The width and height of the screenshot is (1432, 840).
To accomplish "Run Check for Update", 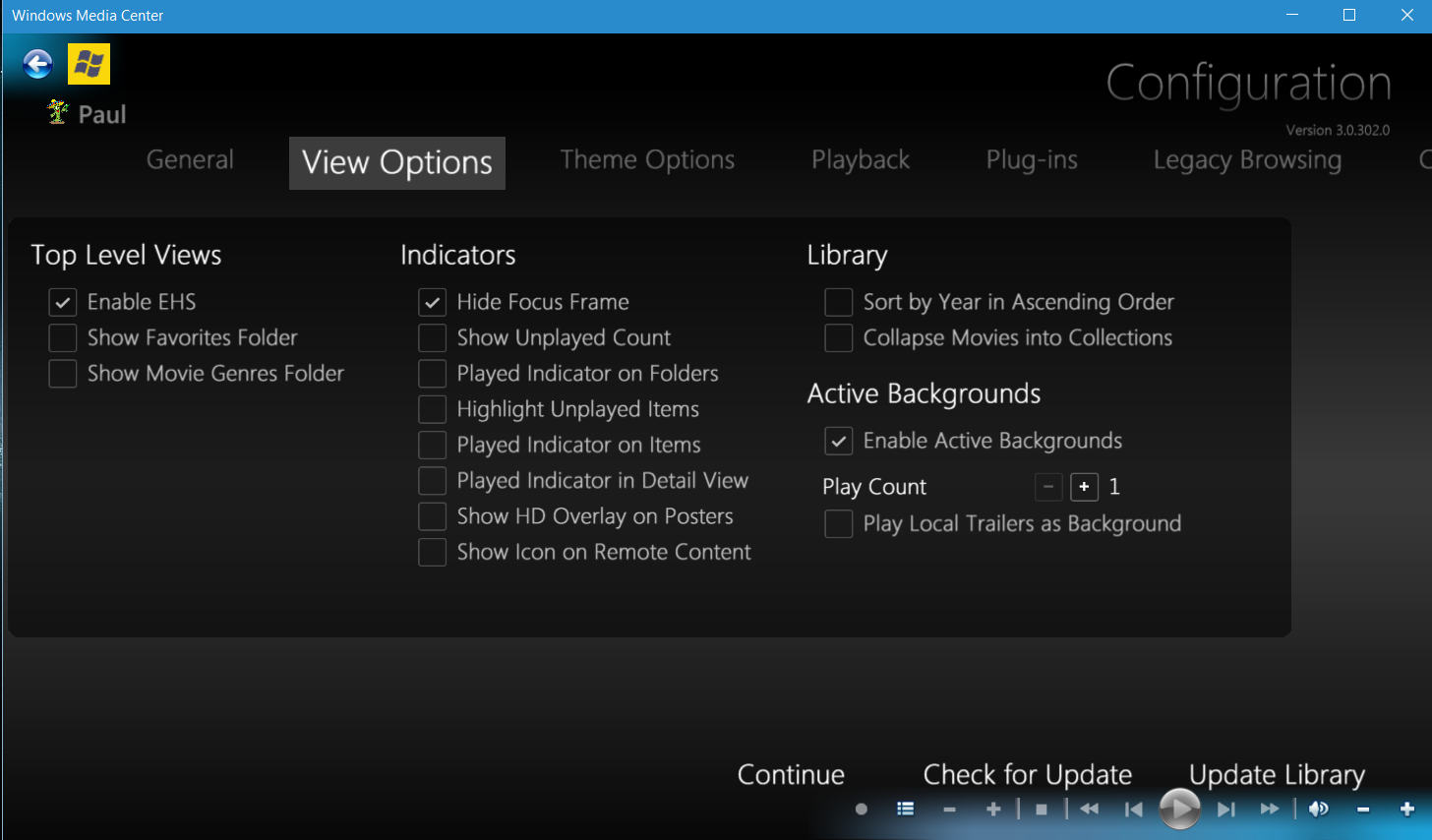I will 1026,775.
